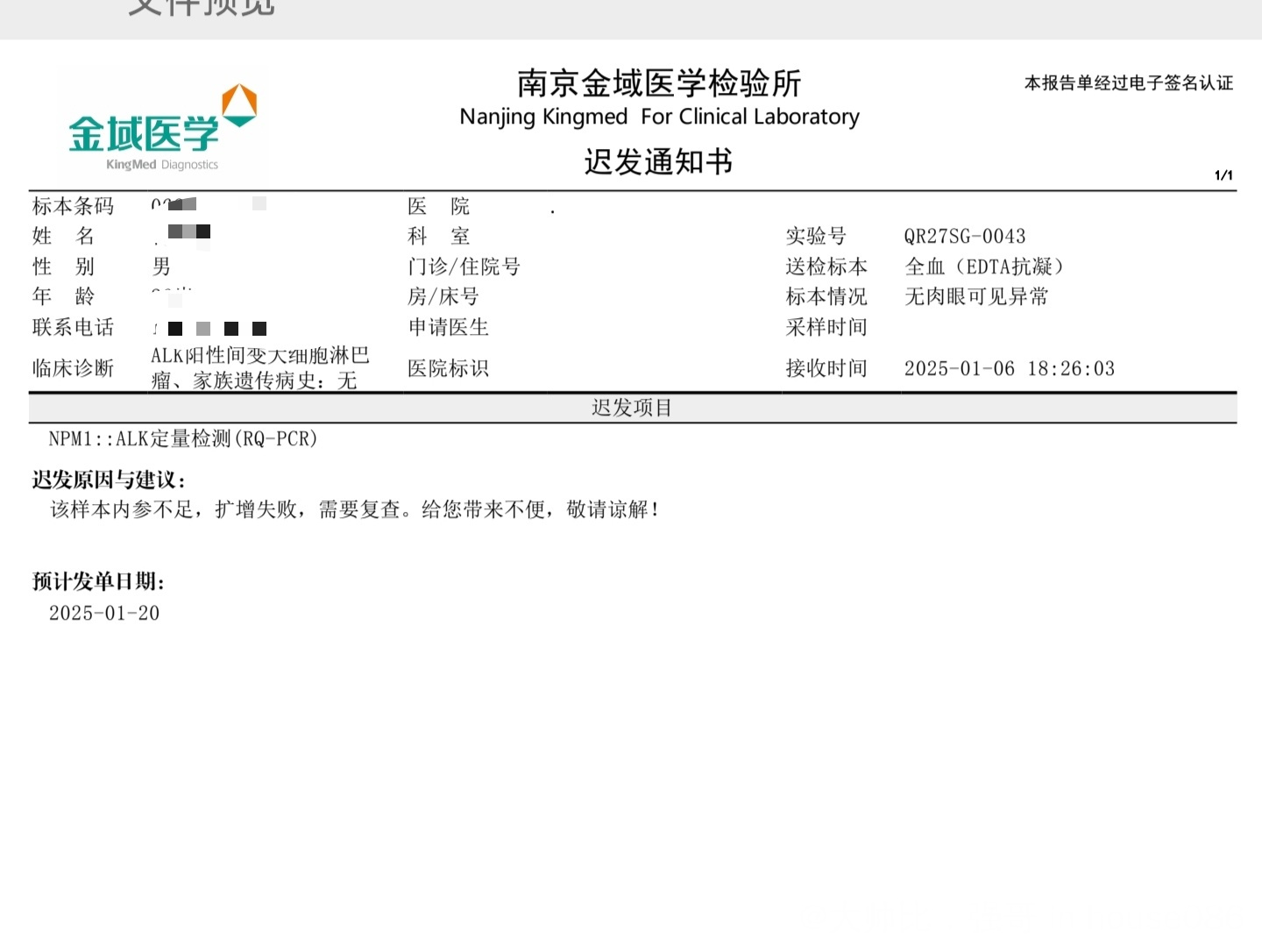The height and width of the screenshot is (952, 1262).
Task: Click the 迟发原因与建议 heading
Action: 110,480
